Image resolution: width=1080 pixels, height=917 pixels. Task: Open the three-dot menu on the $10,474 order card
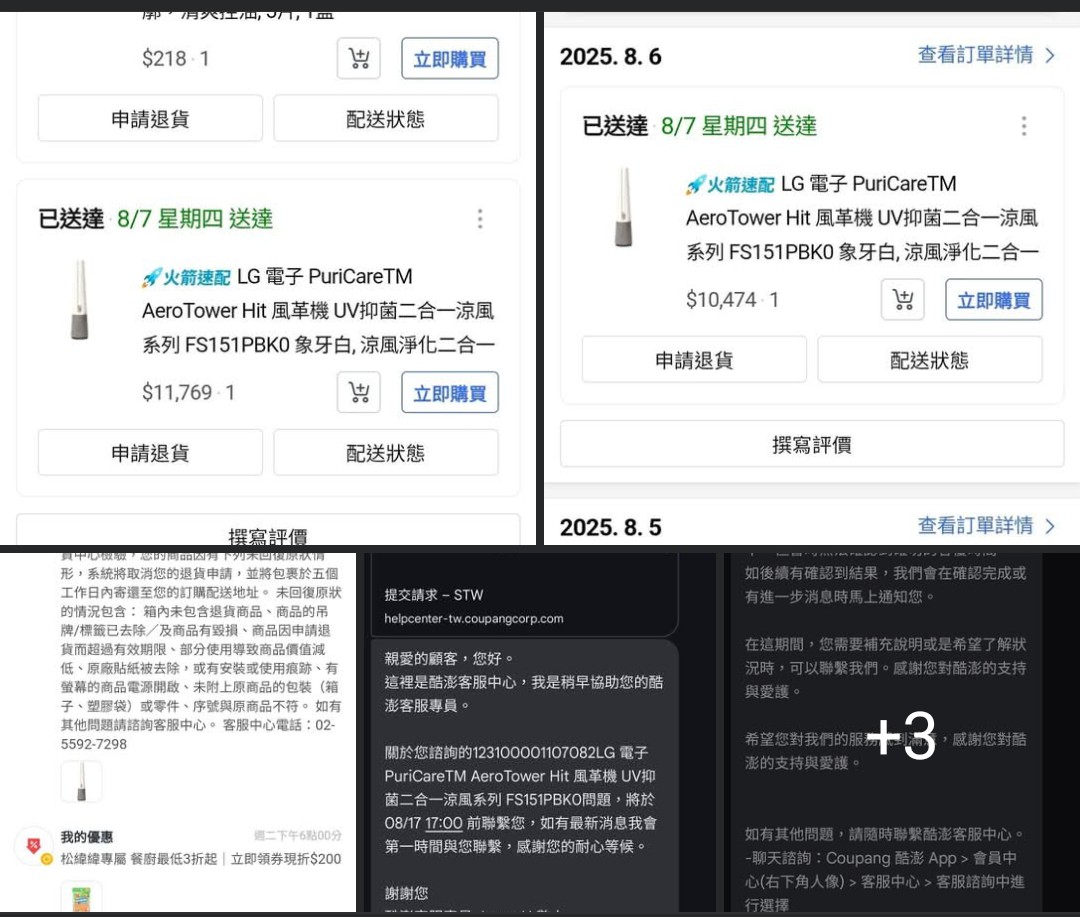tap(1024, 126)
